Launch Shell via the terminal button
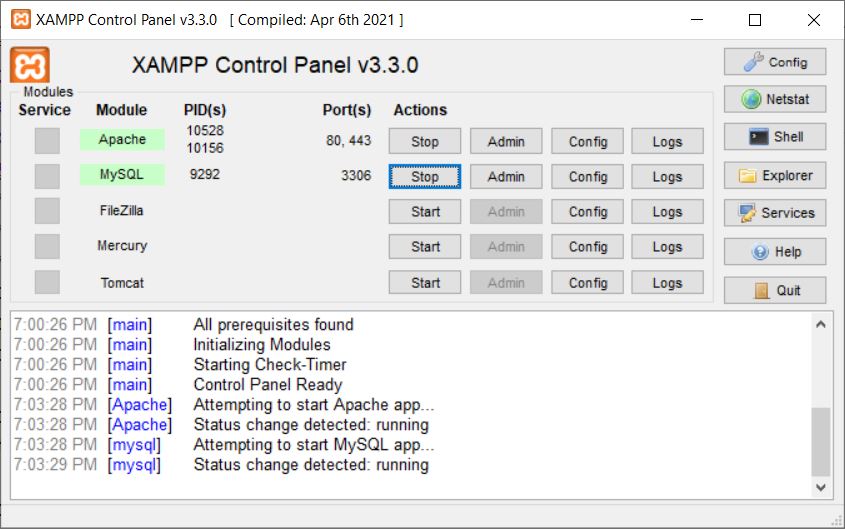845x529 pixels. coord(774,137)
